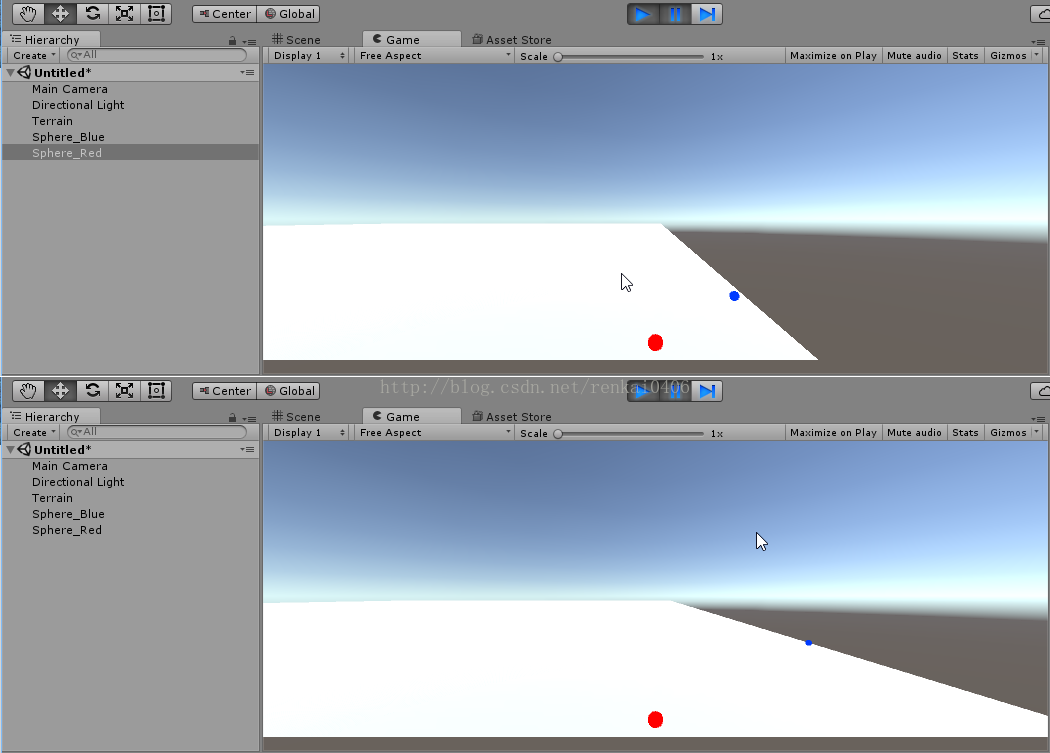Select the Move tool in the lower editor toolbar
The image size is (1050, 753).
60,391
